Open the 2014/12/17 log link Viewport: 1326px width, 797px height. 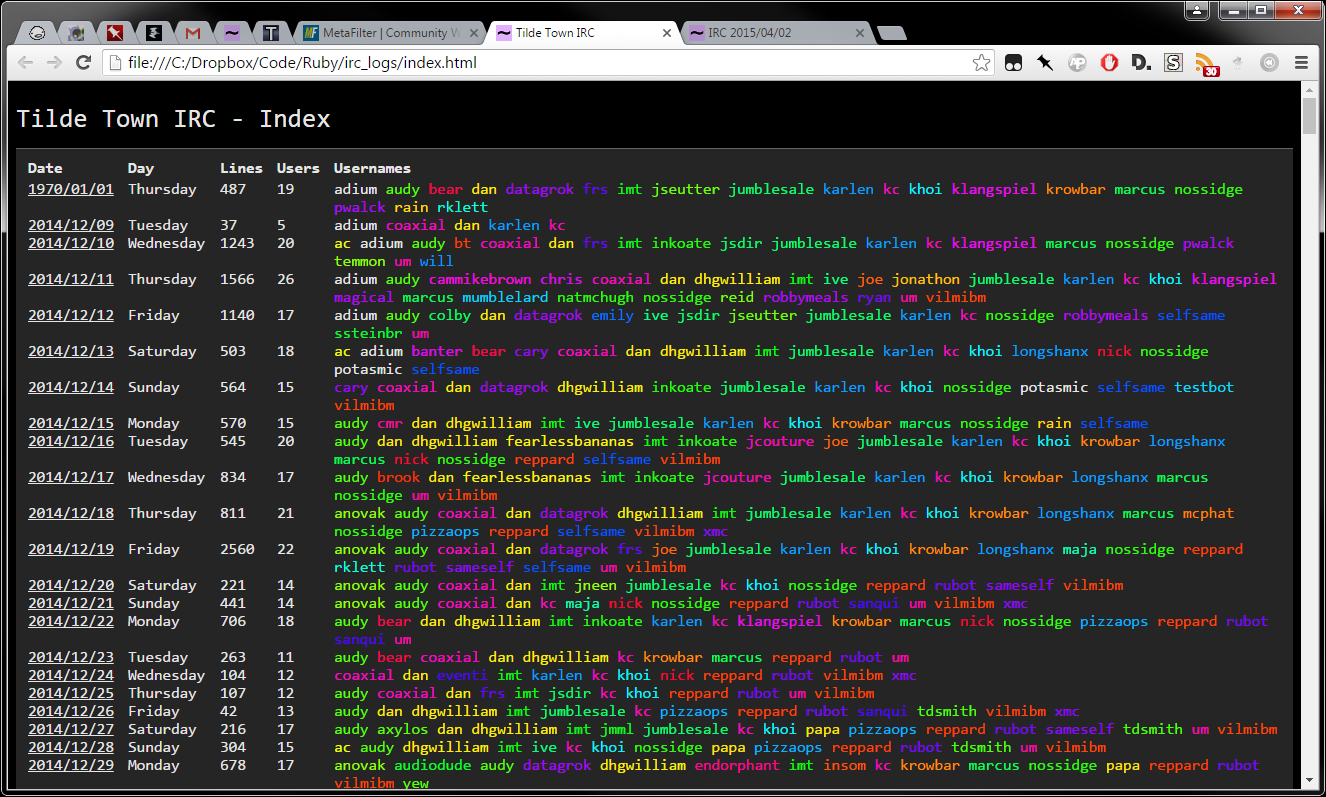click(71, 477)
